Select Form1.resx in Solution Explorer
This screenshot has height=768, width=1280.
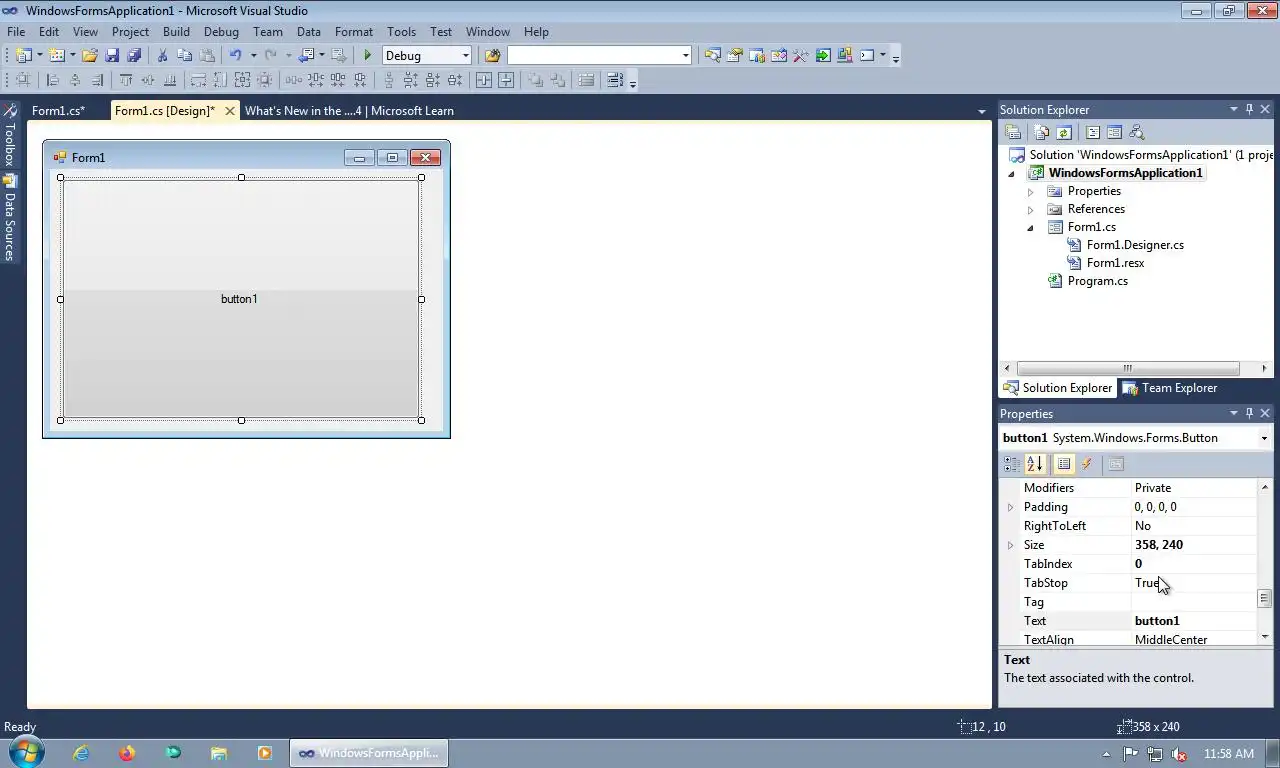pos(1115,263)
